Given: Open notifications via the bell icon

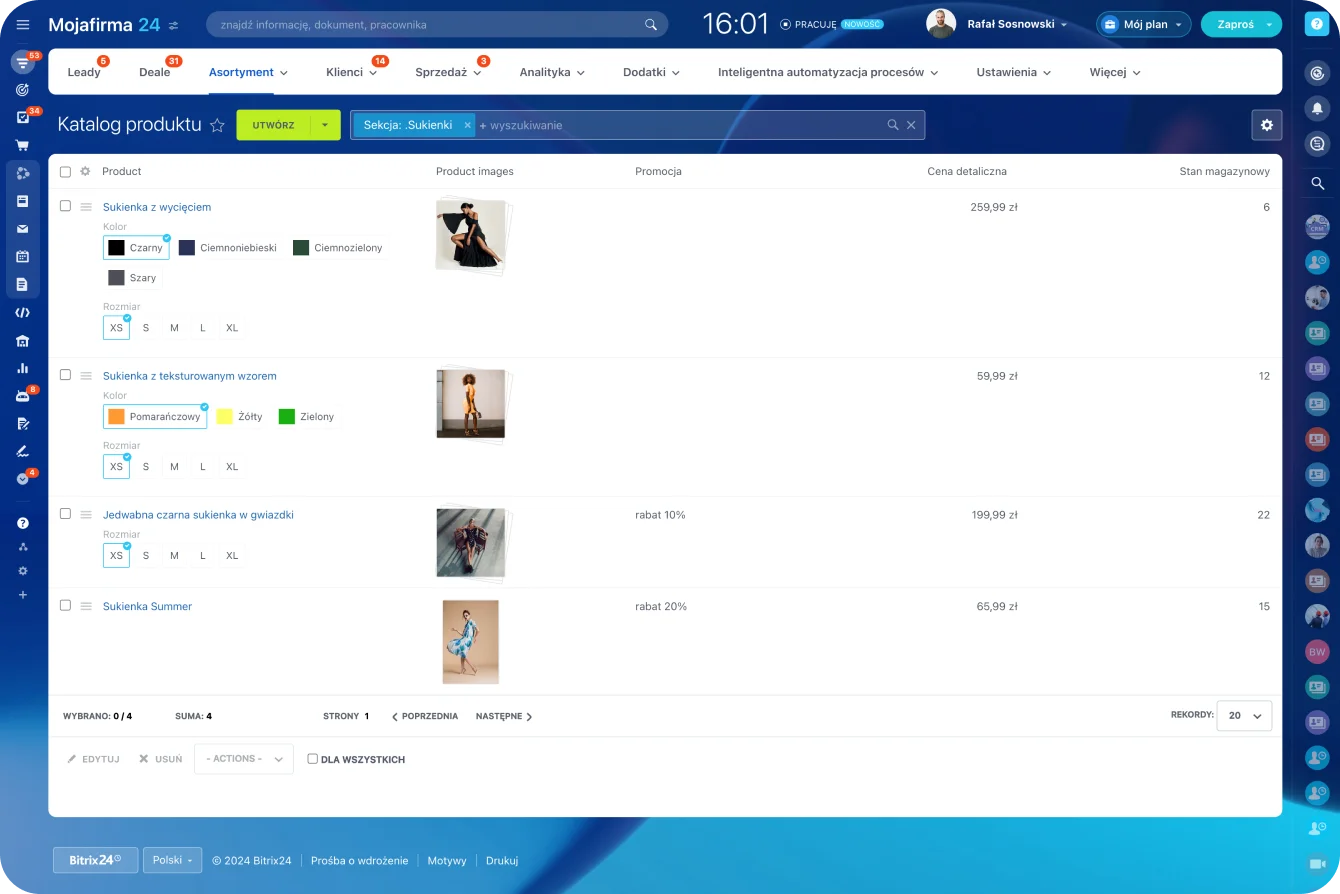Looking at the screenshot, I should coord(1317,108).
